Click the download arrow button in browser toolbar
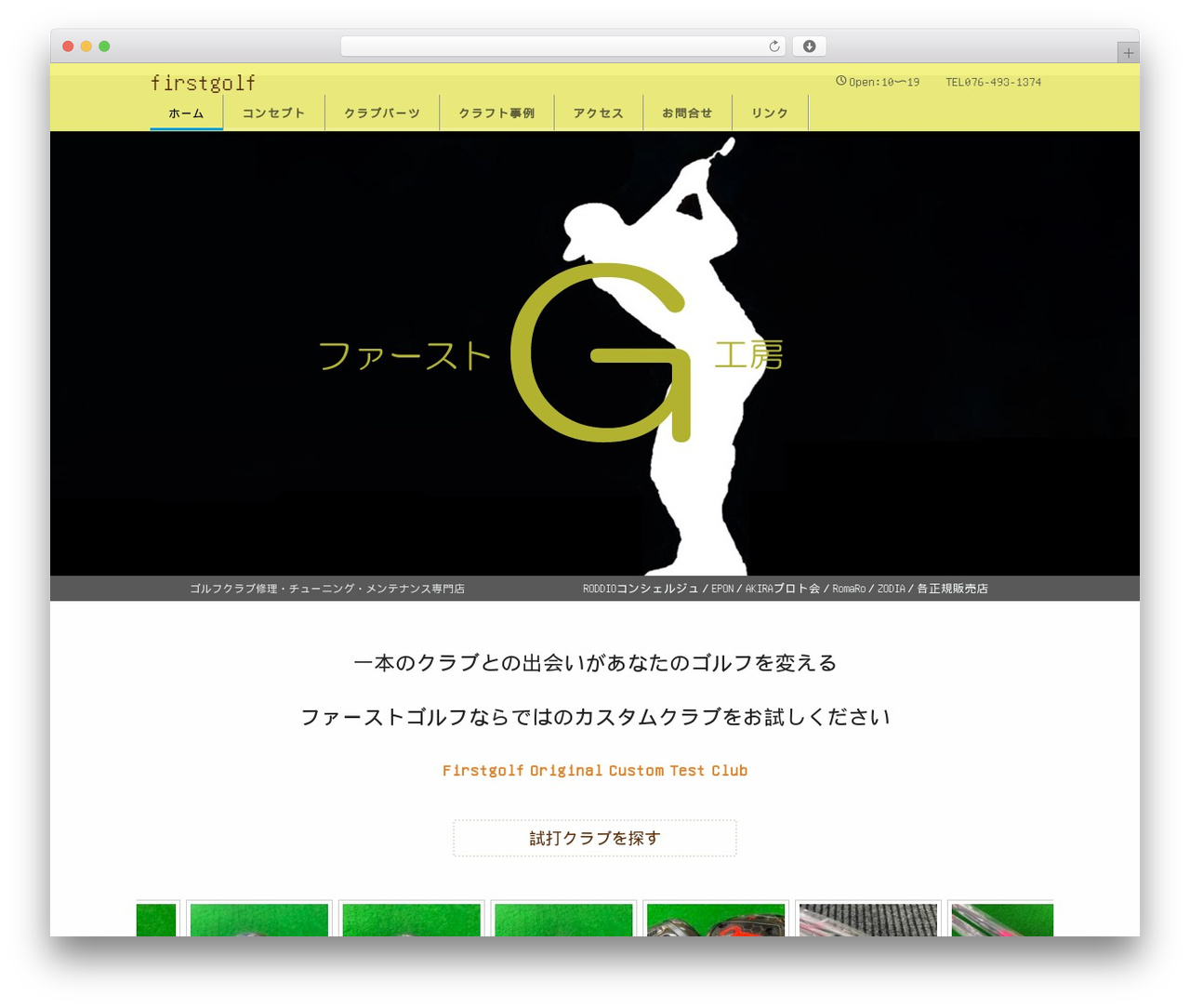The height and width of the screenshot is (1008, 1190). (809, 46)
